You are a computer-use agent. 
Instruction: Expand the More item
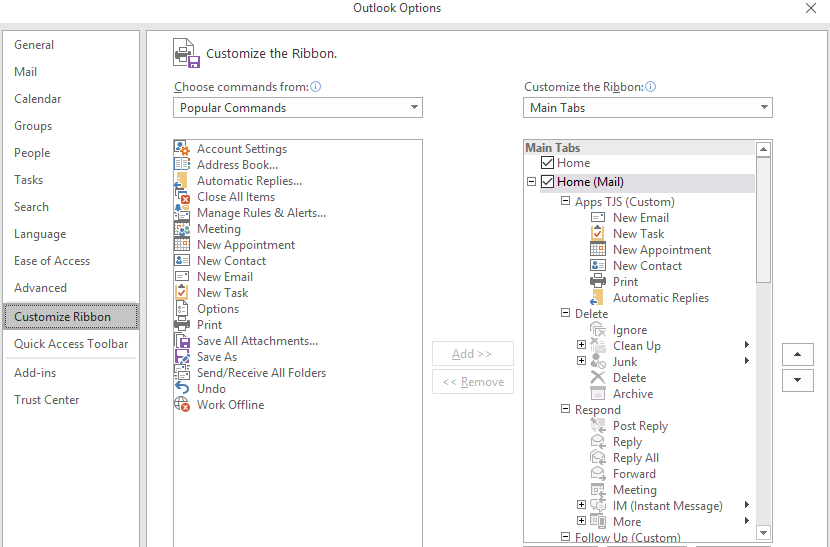pyautogui.click(x=581, y=521)
